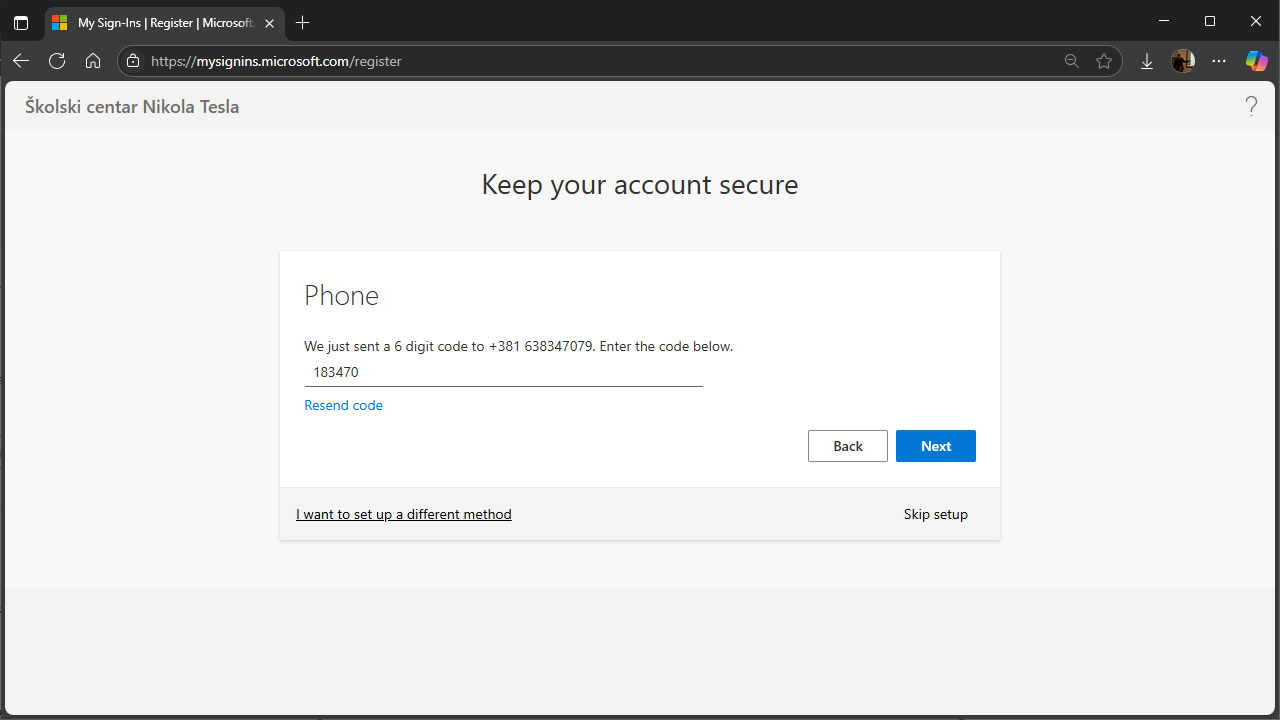Open the browser profile avatar

click(1183, 61)
